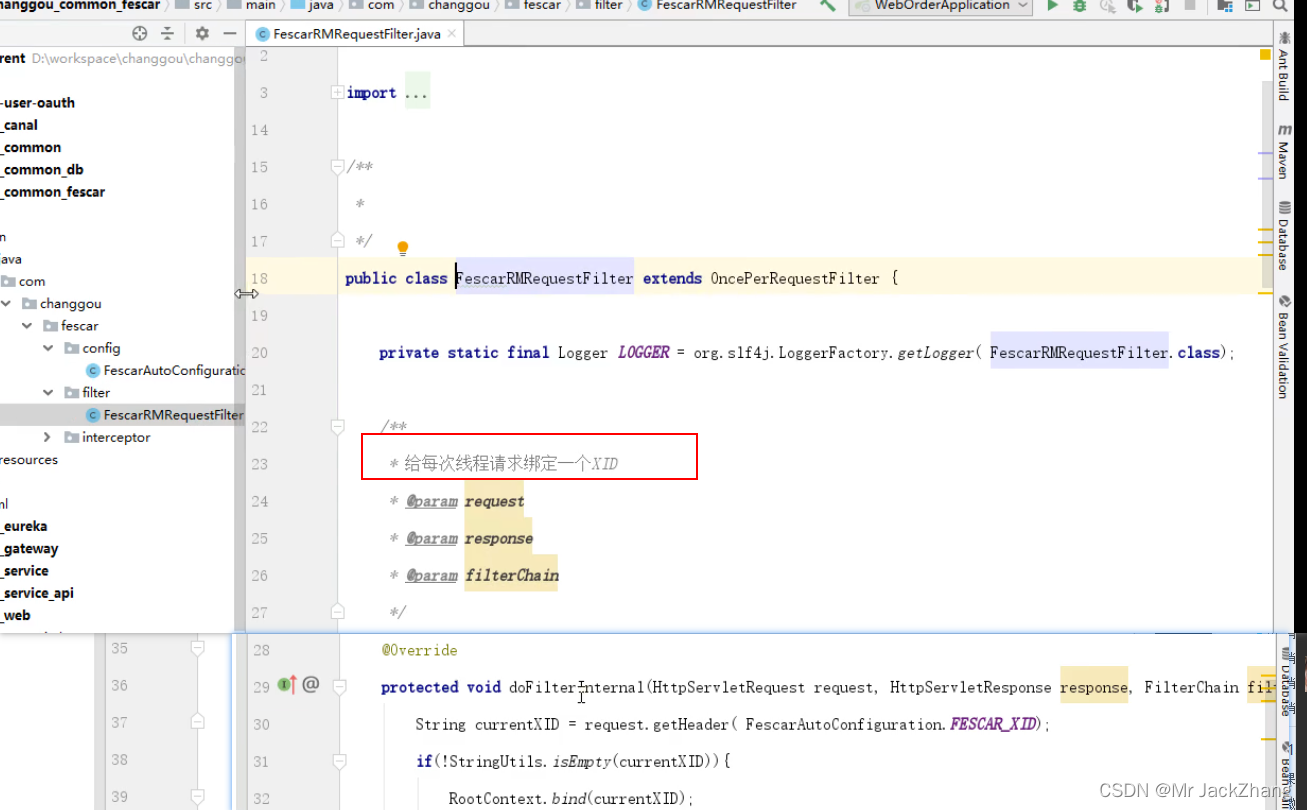Click the LOGGER field name
Viewport: 1307px width, 810px height.
tap(643, 352)
